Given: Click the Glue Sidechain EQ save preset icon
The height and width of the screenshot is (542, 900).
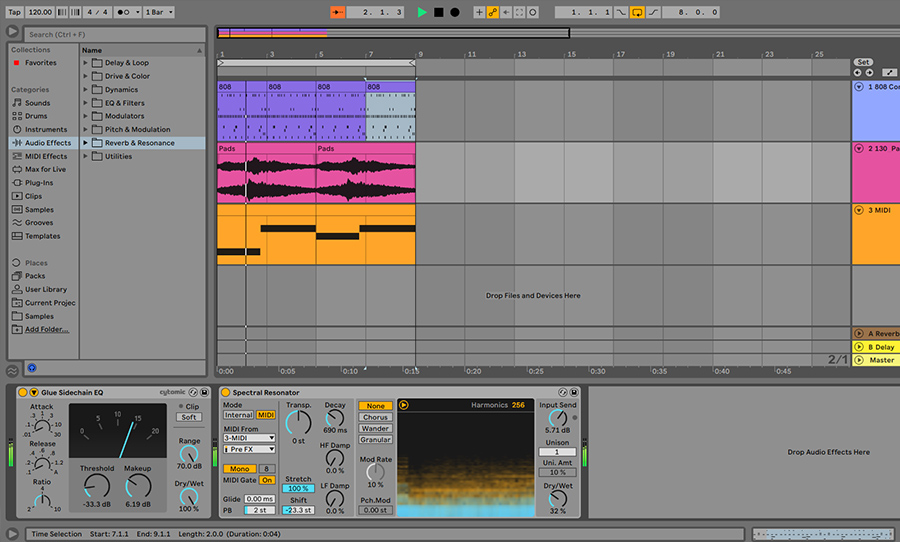Looking at the screenshot, I should 204,392.
